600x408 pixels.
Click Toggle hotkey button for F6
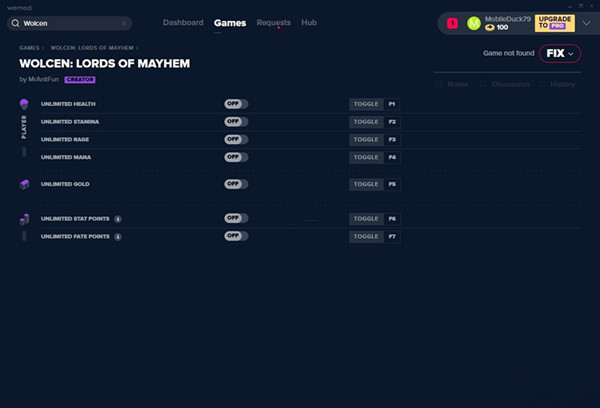point(366,219)
